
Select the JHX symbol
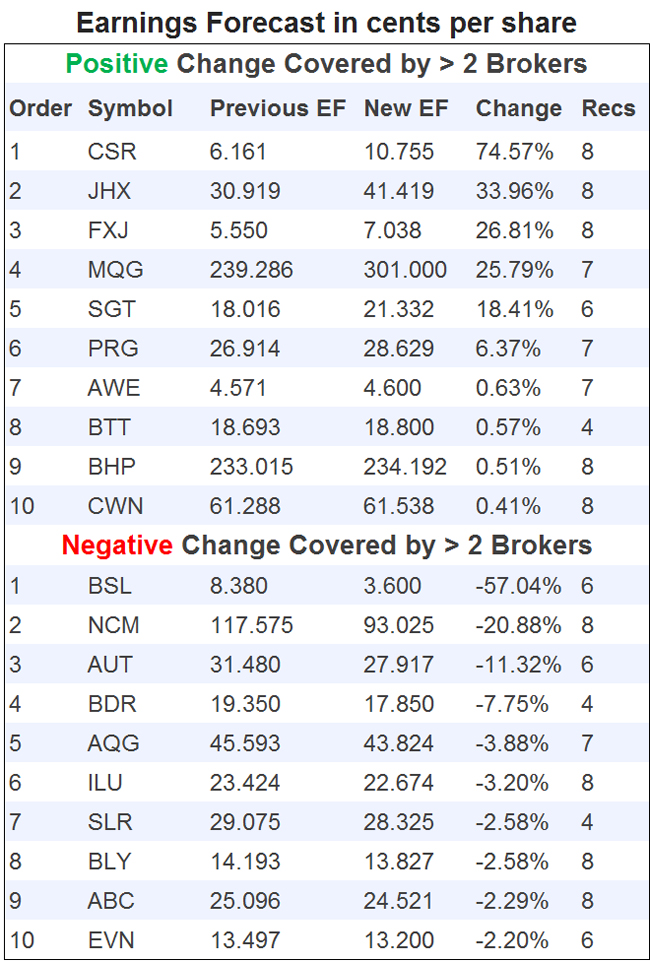tap(110, 191)
